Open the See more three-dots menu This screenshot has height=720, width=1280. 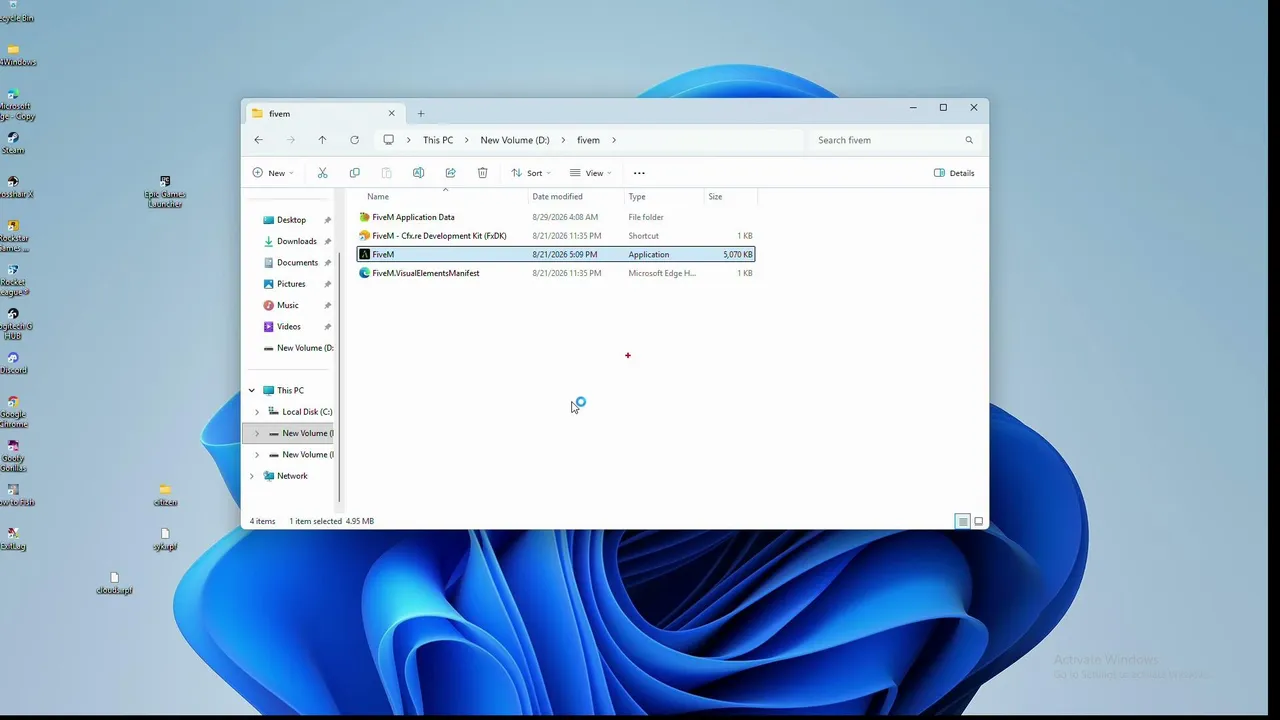coord(639,173)
